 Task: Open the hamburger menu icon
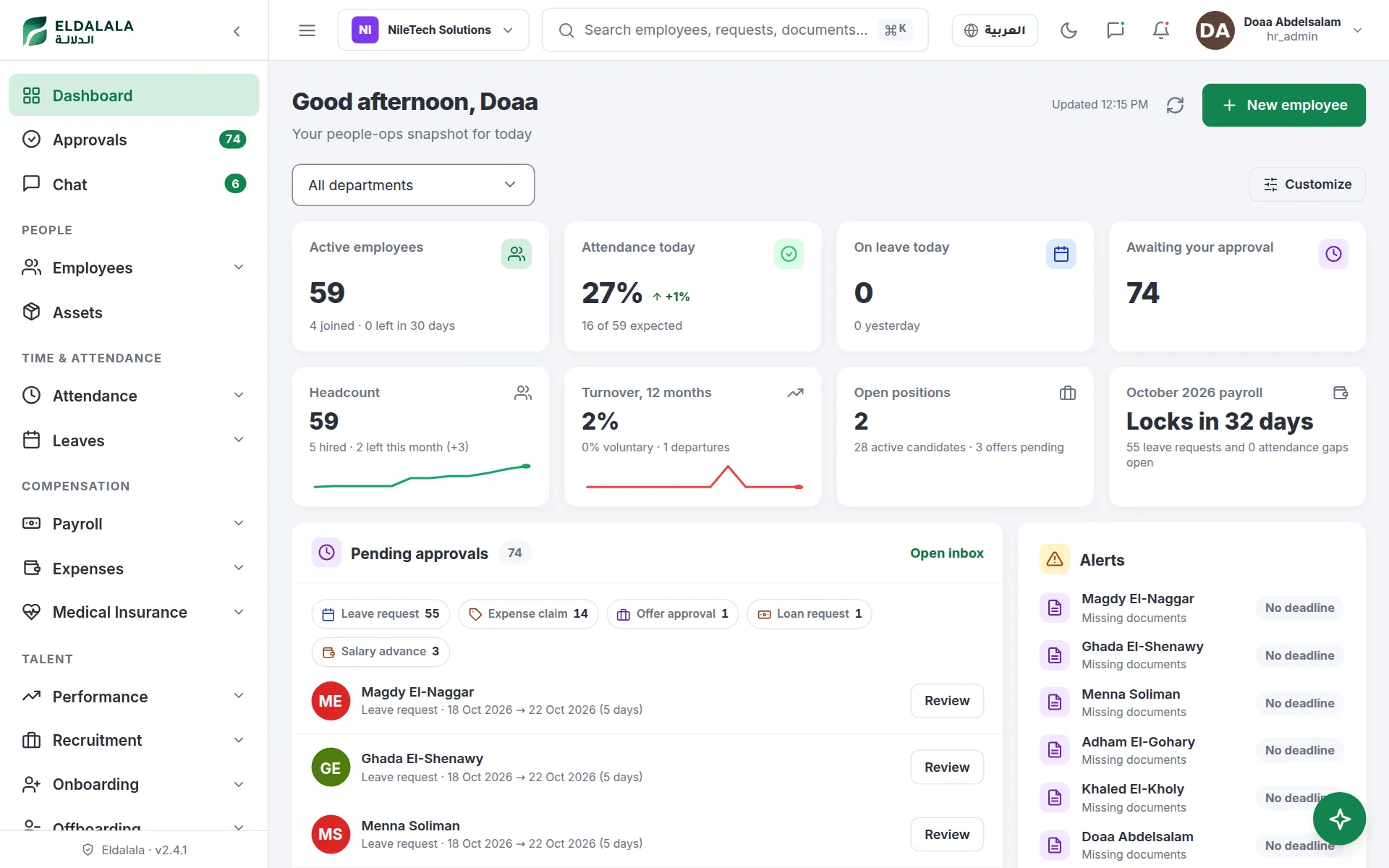307,30
